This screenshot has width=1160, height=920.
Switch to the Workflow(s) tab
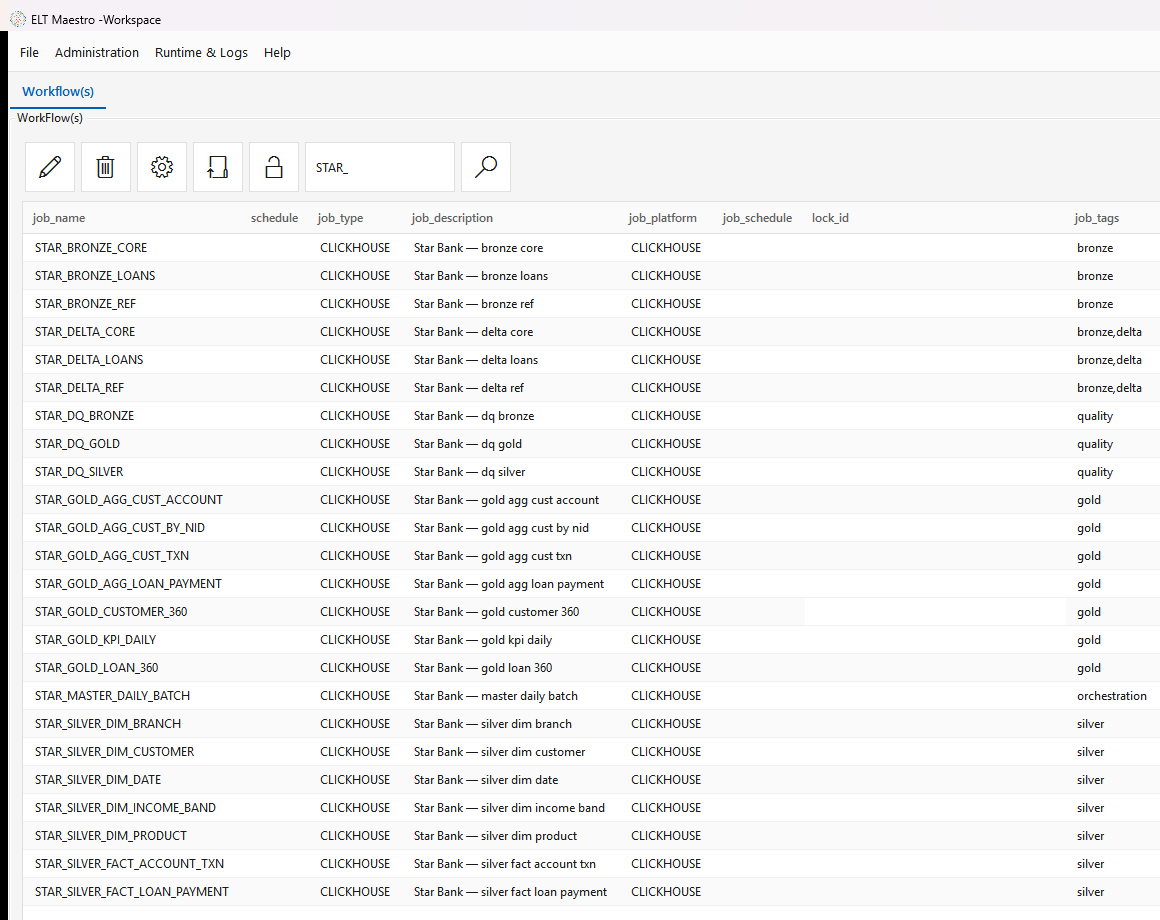58,92
